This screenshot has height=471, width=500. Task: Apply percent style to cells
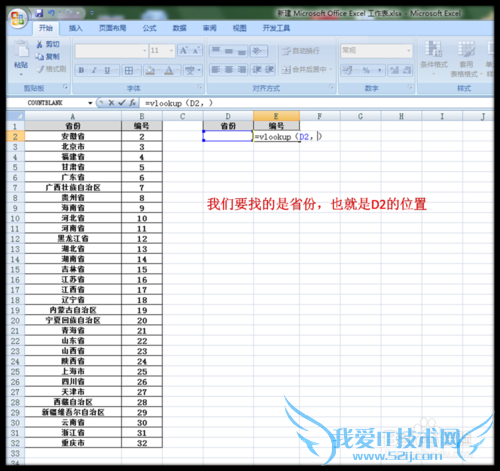point(366,70)
